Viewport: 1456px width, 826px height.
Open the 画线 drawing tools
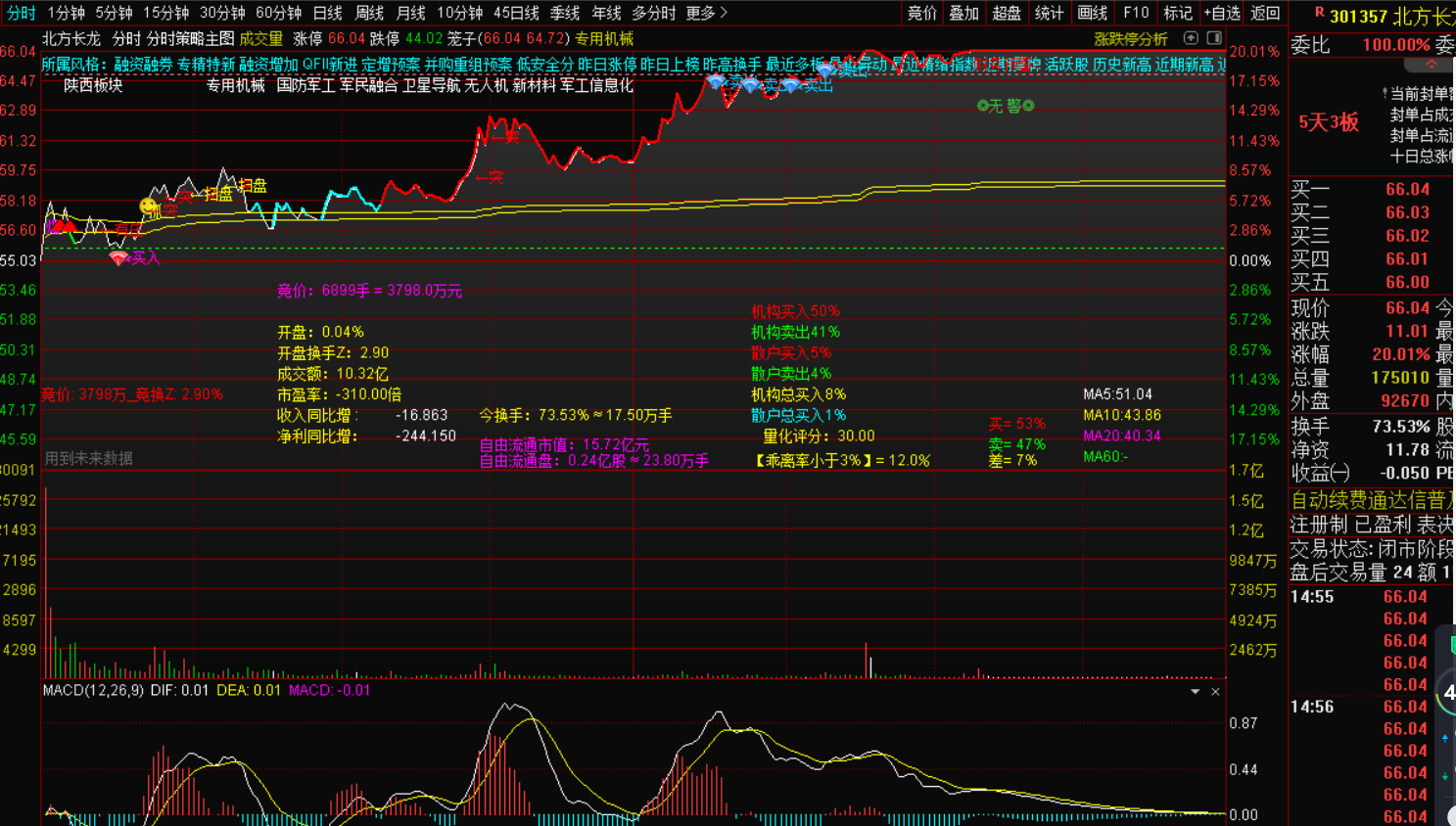point(1092,13)
